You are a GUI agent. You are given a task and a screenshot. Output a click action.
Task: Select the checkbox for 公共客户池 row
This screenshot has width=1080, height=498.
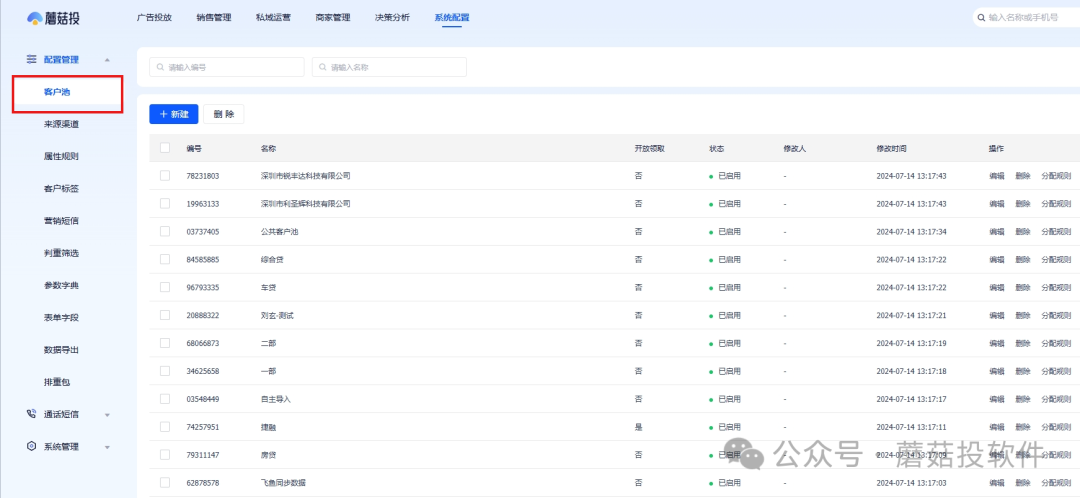pos(165,231)
